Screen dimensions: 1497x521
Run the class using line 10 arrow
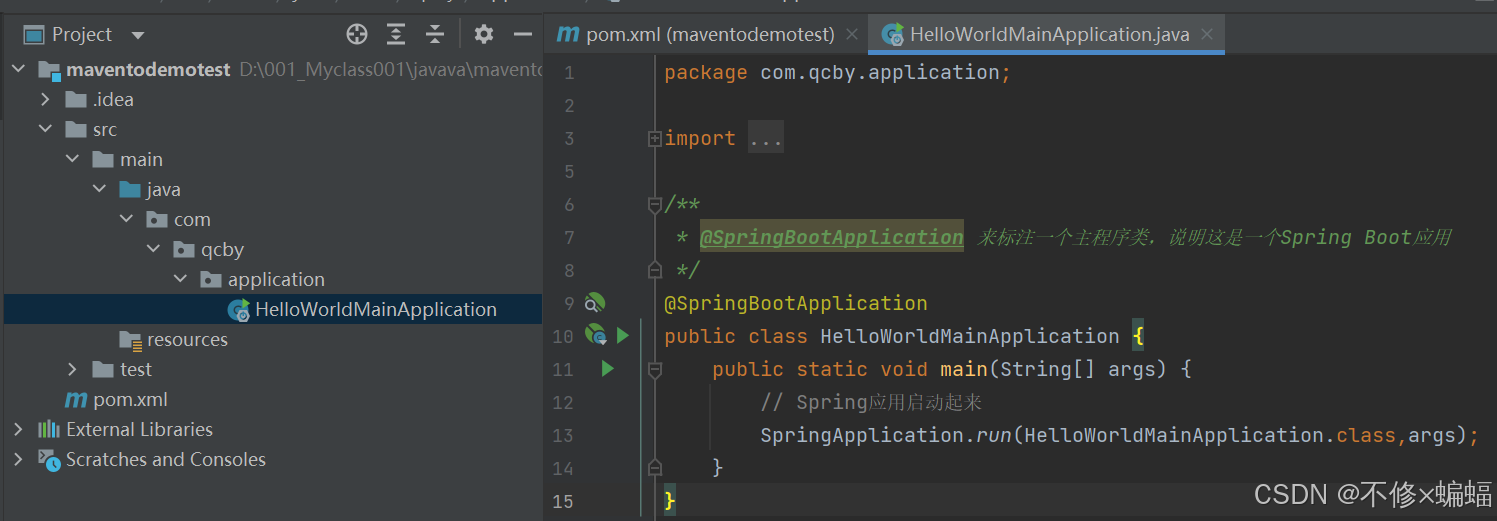pyautogui.click(x=623, y=336)
